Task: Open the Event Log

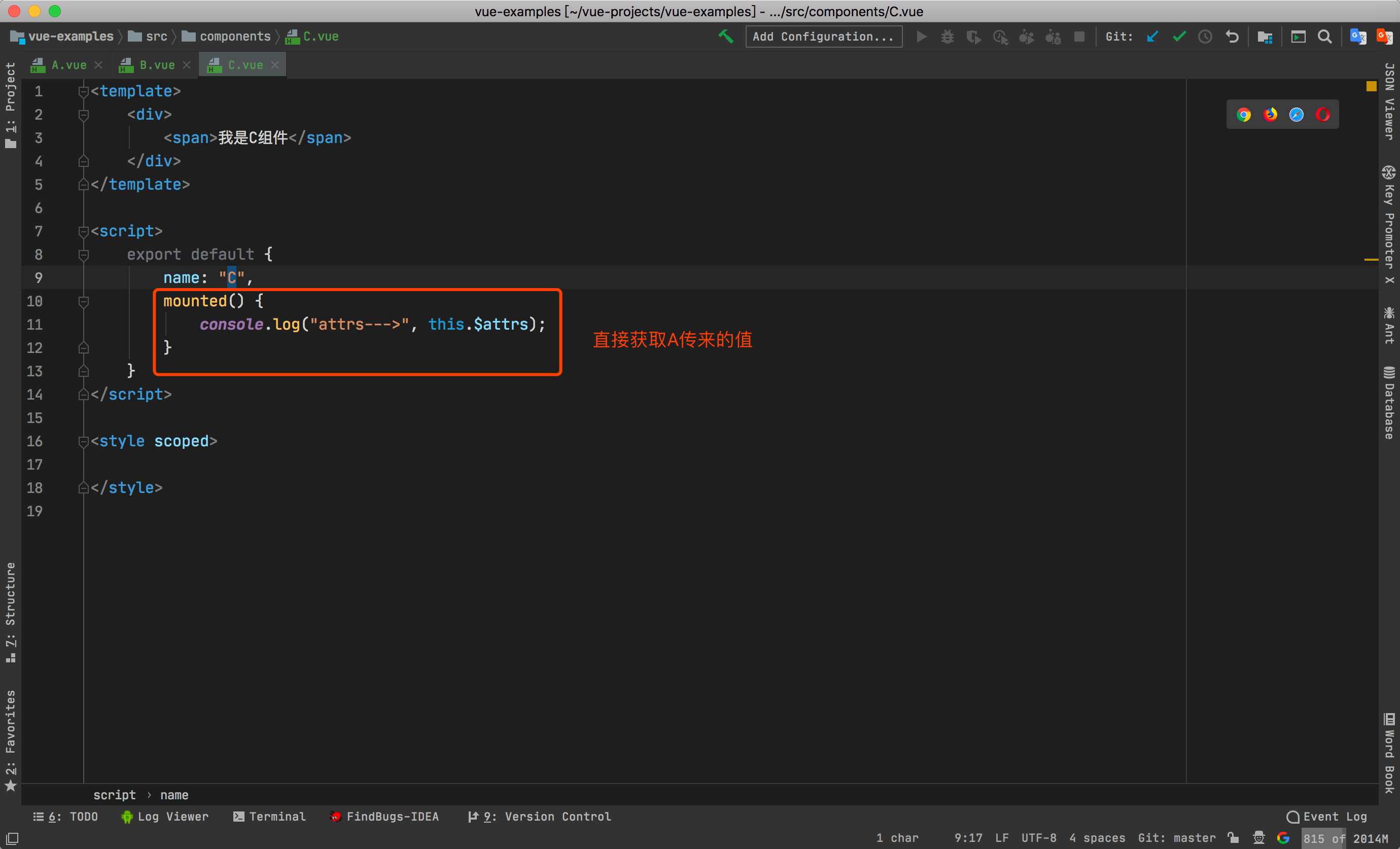Action: tap(1327, 817)
